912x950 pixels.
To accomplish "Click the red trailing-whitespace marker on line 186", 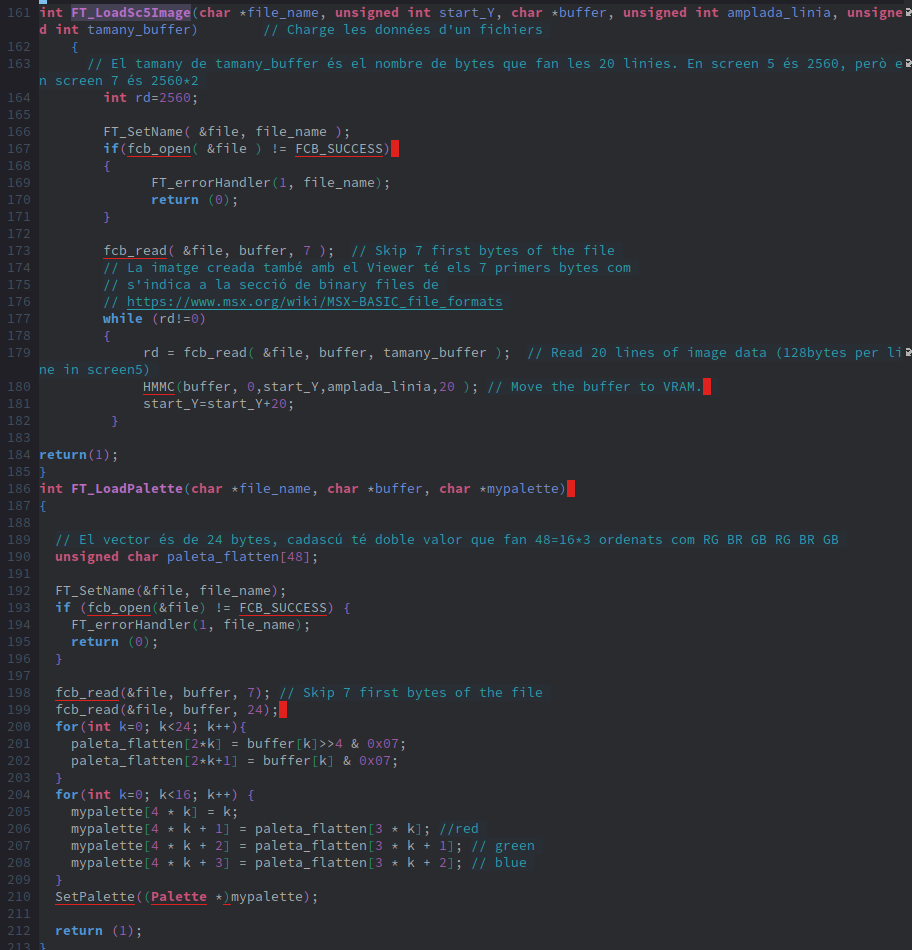I will point(571,489).
